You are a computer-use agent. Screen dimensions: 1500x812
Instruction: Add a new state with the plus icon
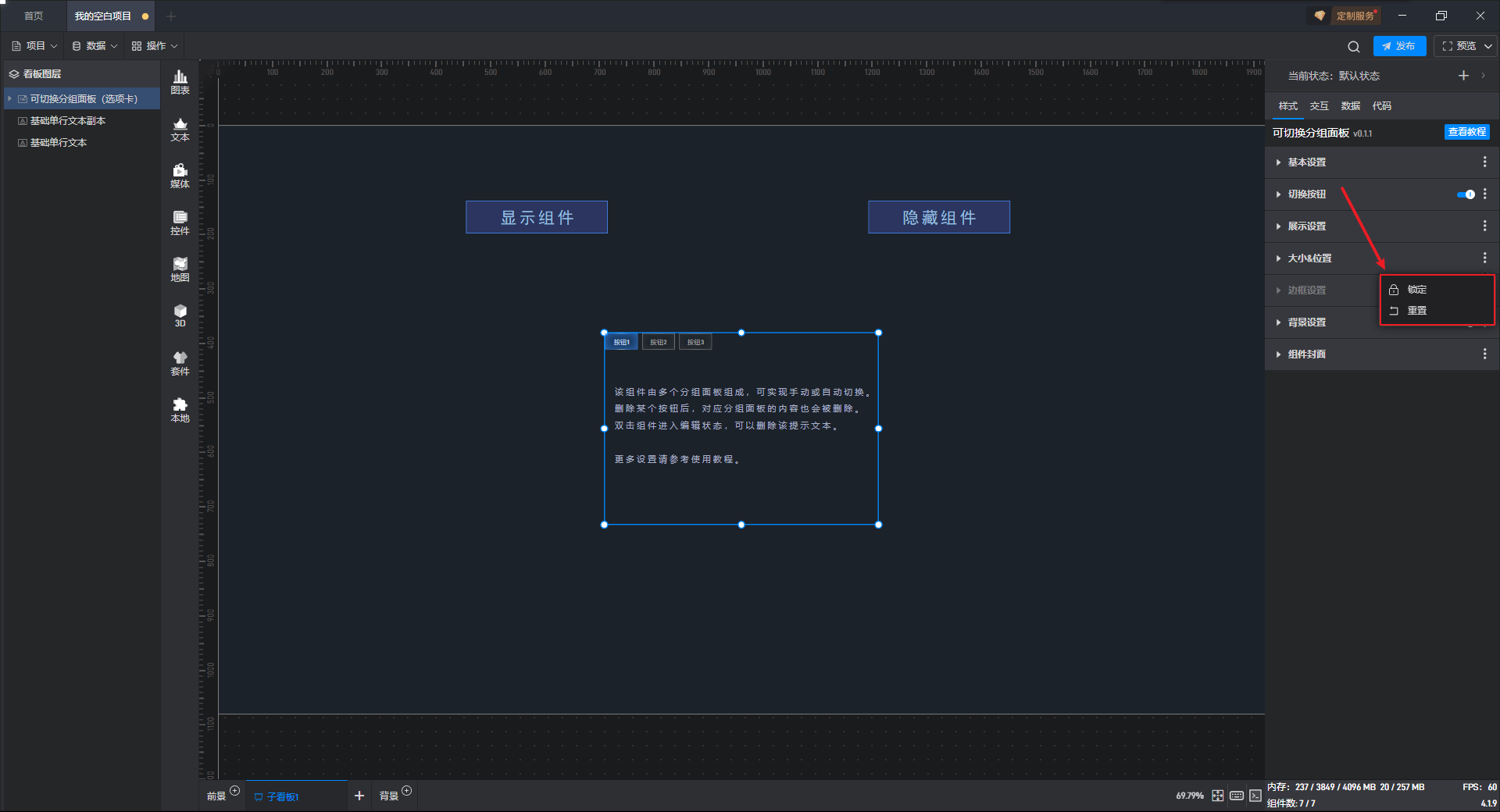coord(1463,76)
